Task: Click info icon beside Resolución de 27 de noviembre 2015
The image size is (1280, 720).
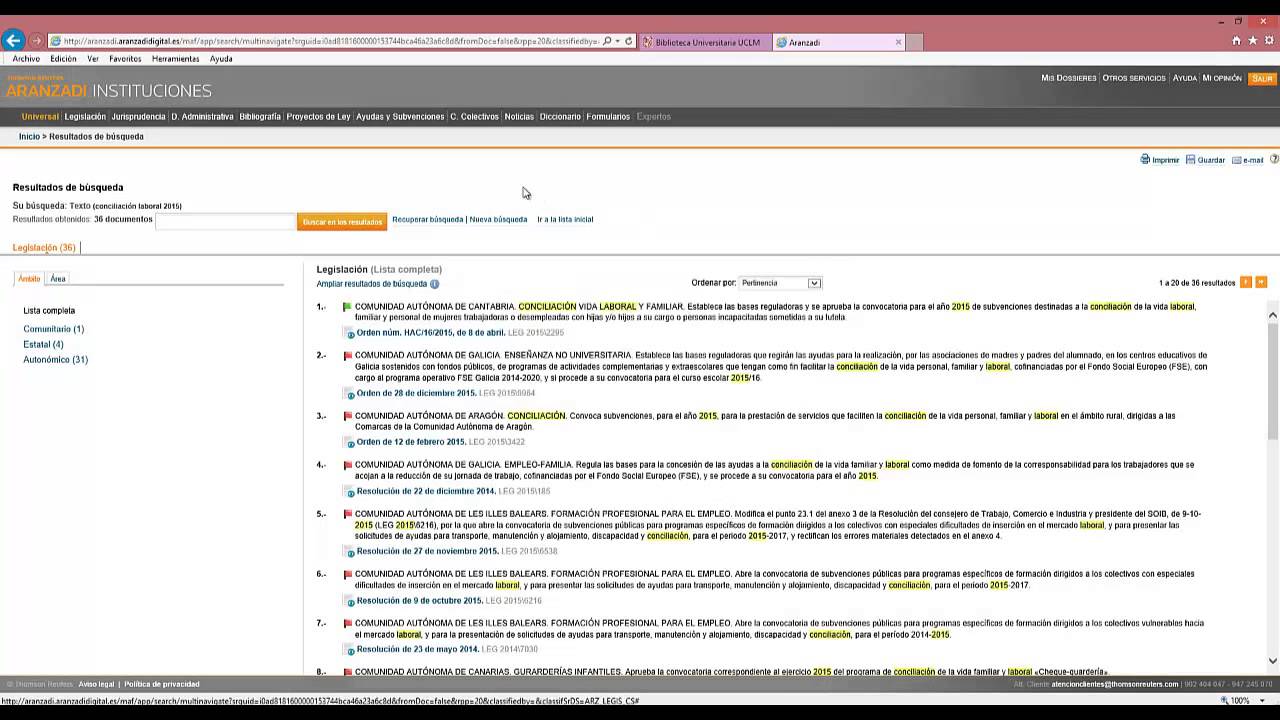Action: tap(351, 552)
